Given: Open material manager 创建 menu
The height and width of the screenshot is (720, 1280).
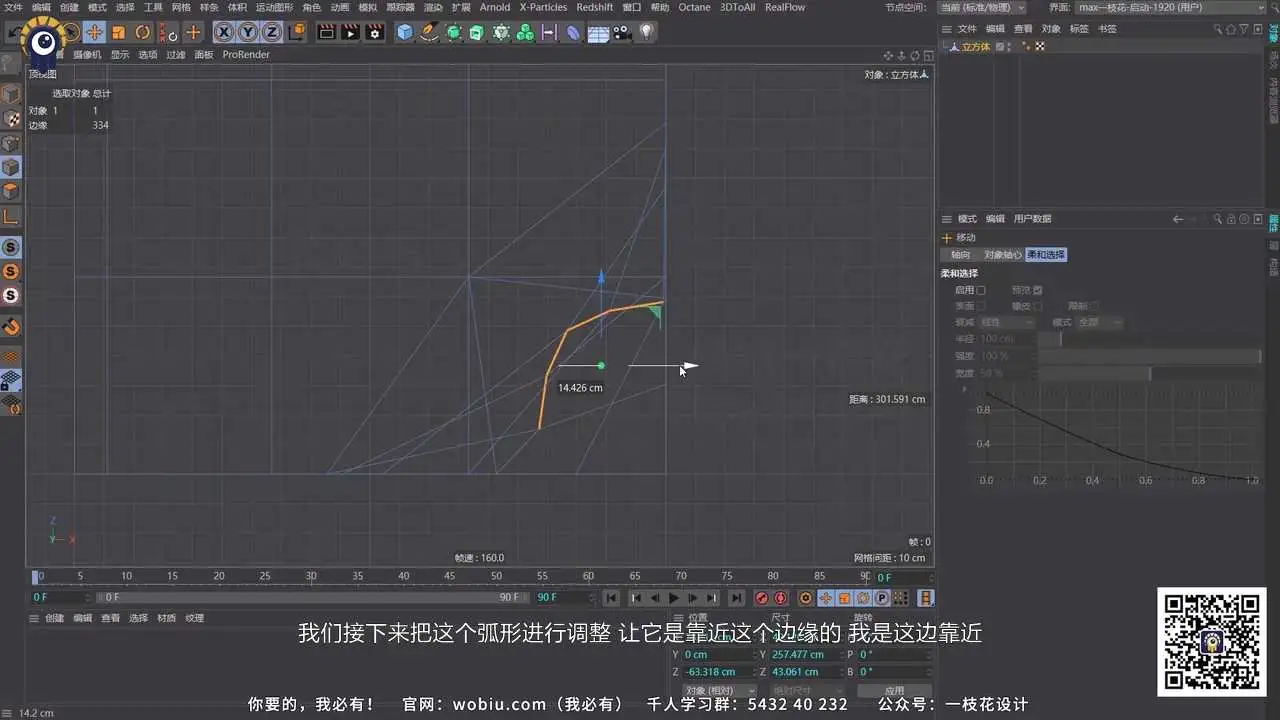Looking at the screenshot, I should click(55, 618).
